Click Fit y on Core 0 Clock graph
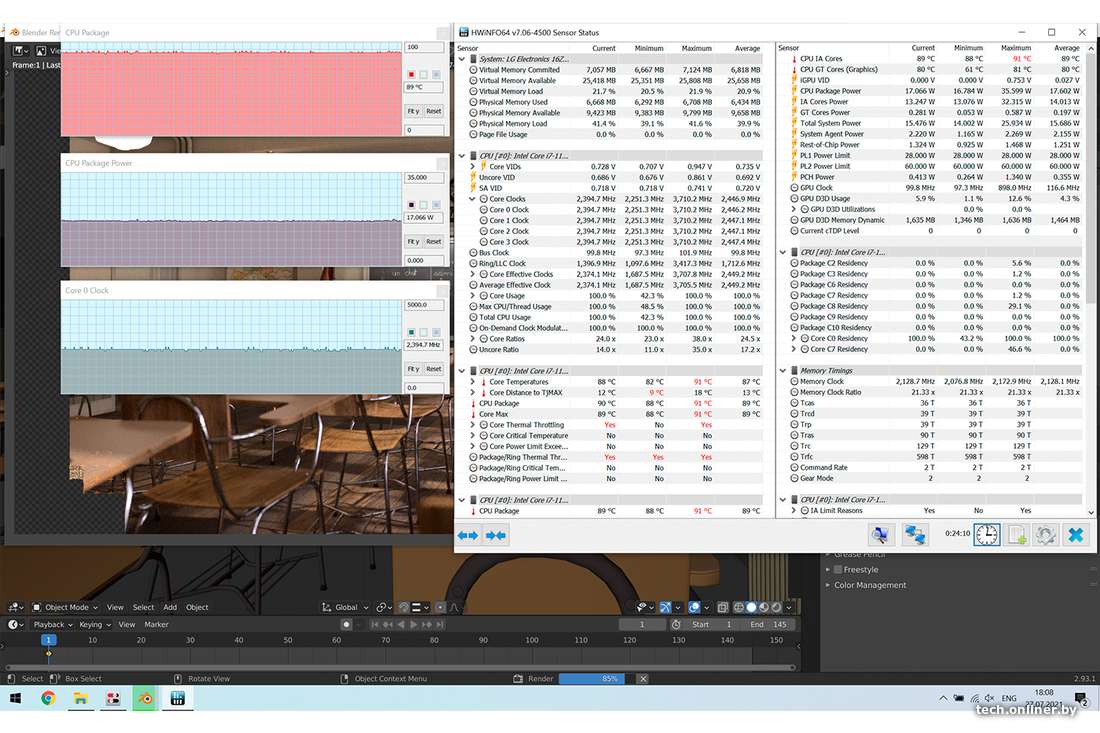 coord(413,369)
